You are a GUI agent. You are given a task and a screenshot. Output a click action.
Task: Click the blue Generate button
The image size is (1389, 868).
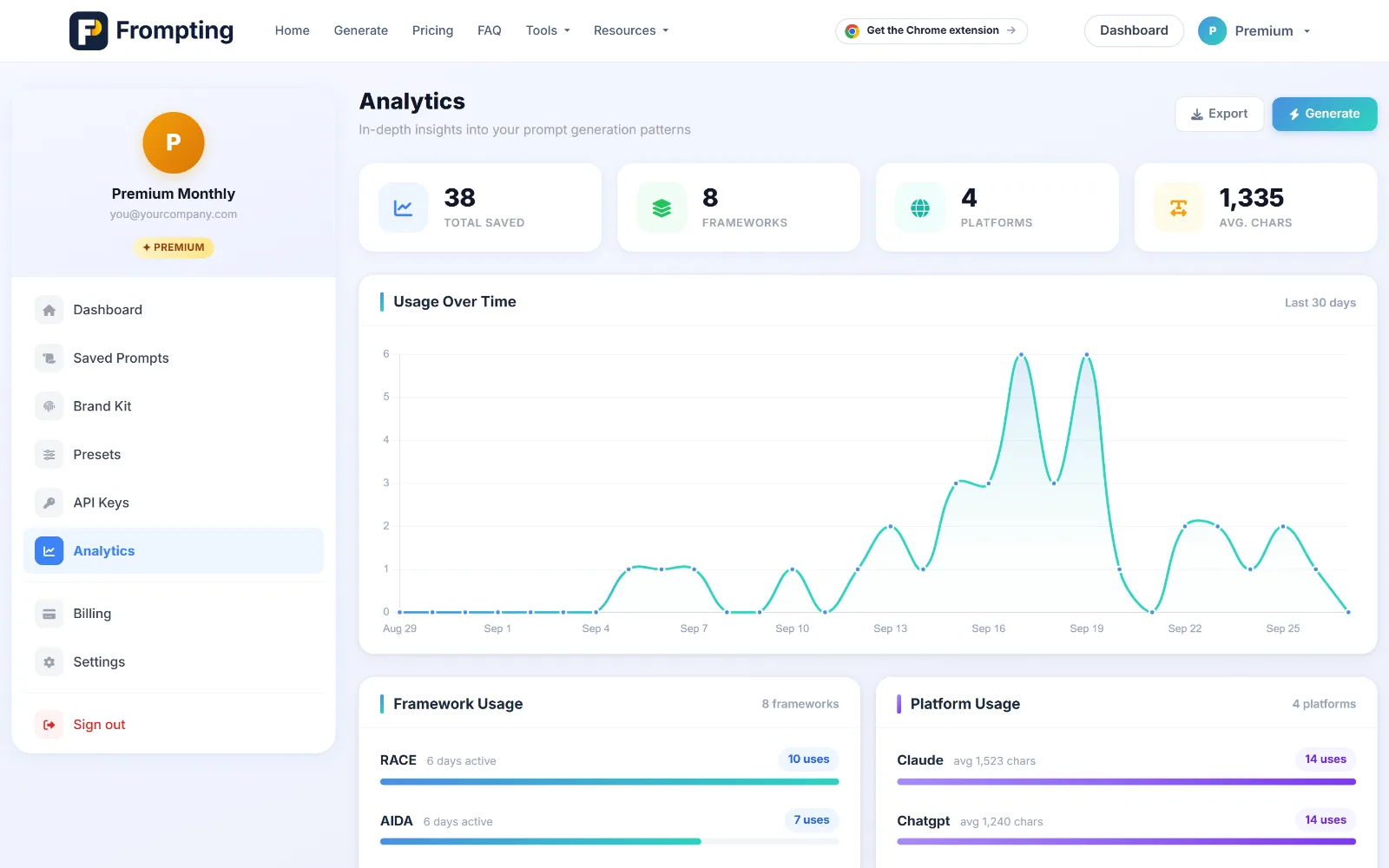coord(1325,114)
